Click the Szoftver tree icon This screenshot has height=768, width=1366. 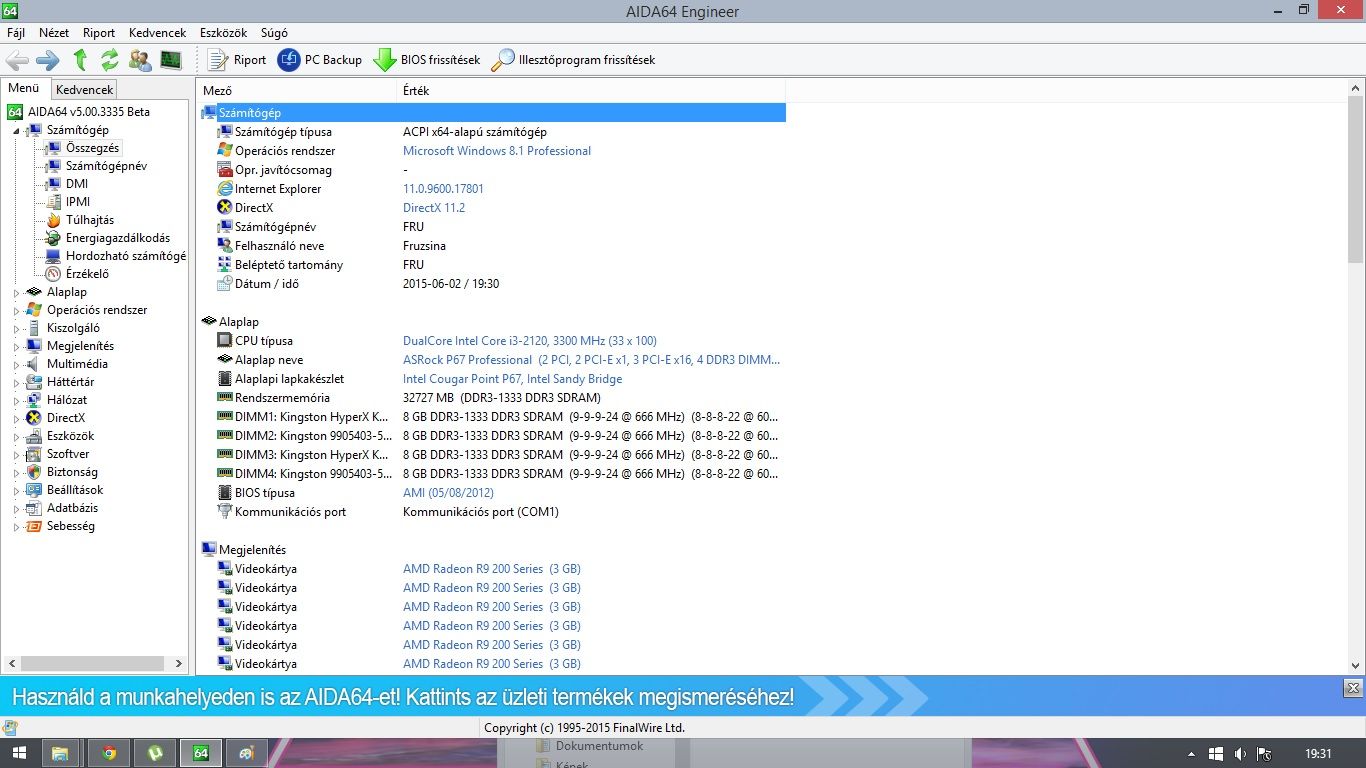coord(35,454)
